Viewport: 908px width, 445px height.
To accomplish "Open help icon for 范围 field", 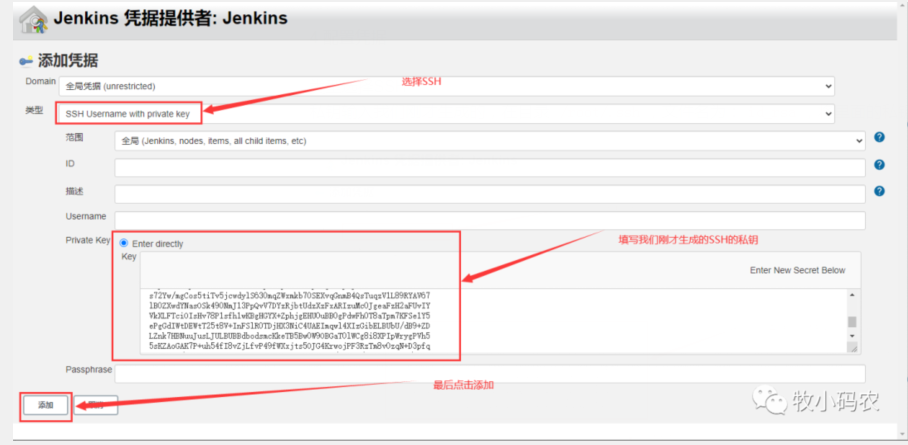I will coord(880,137).
